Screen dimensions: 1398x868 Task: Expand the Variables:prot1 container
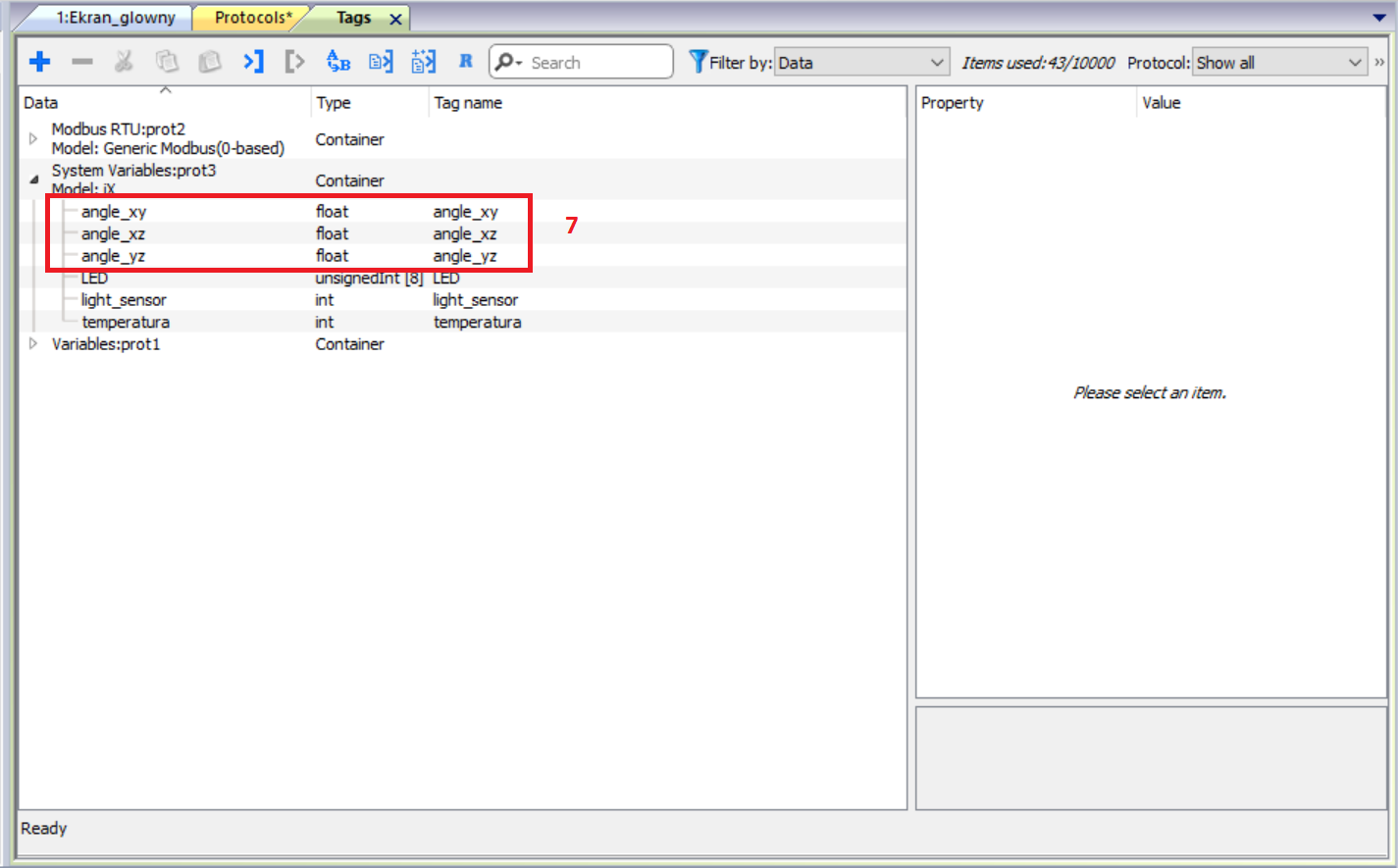tap(33, 343)
